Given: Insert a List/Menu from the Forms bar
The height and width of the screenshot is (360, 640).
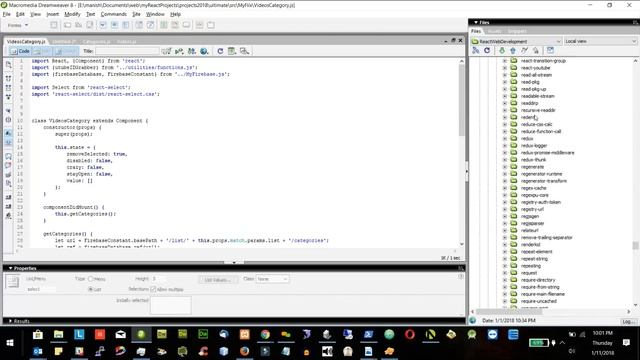Looking at the screenshot, I should (139, 25).
